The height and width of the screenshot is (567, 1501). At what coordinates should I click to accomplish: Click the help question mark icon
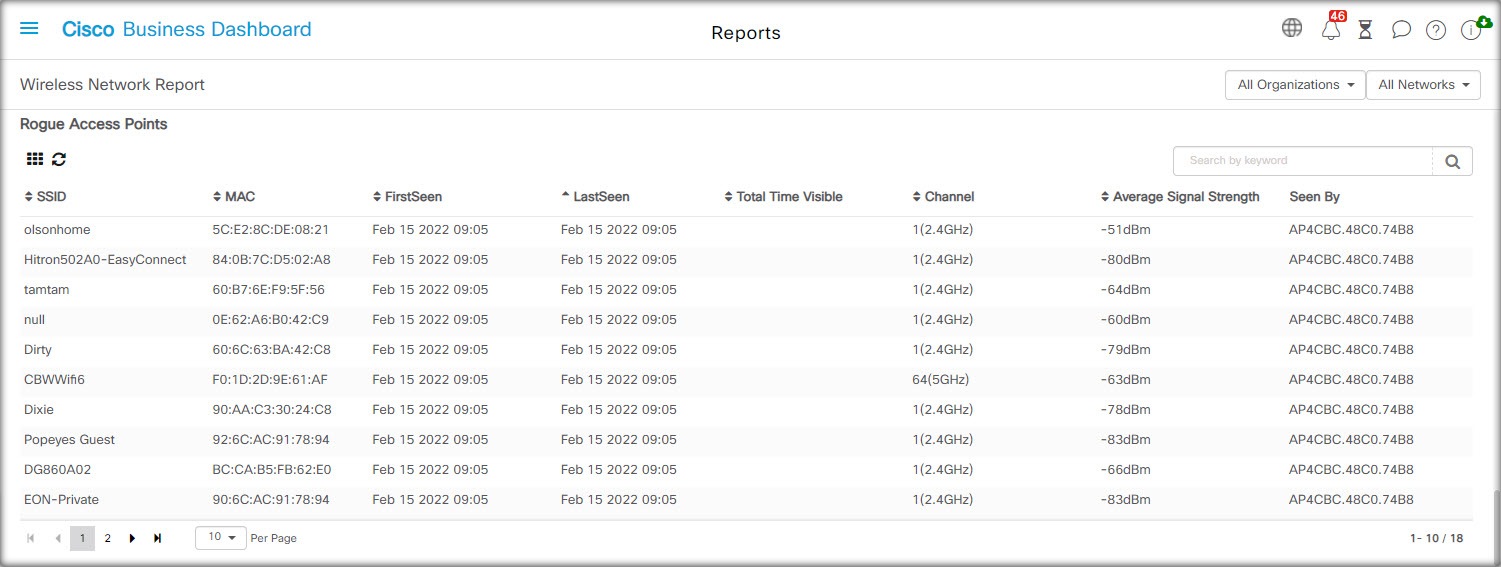pos(1436,30)
